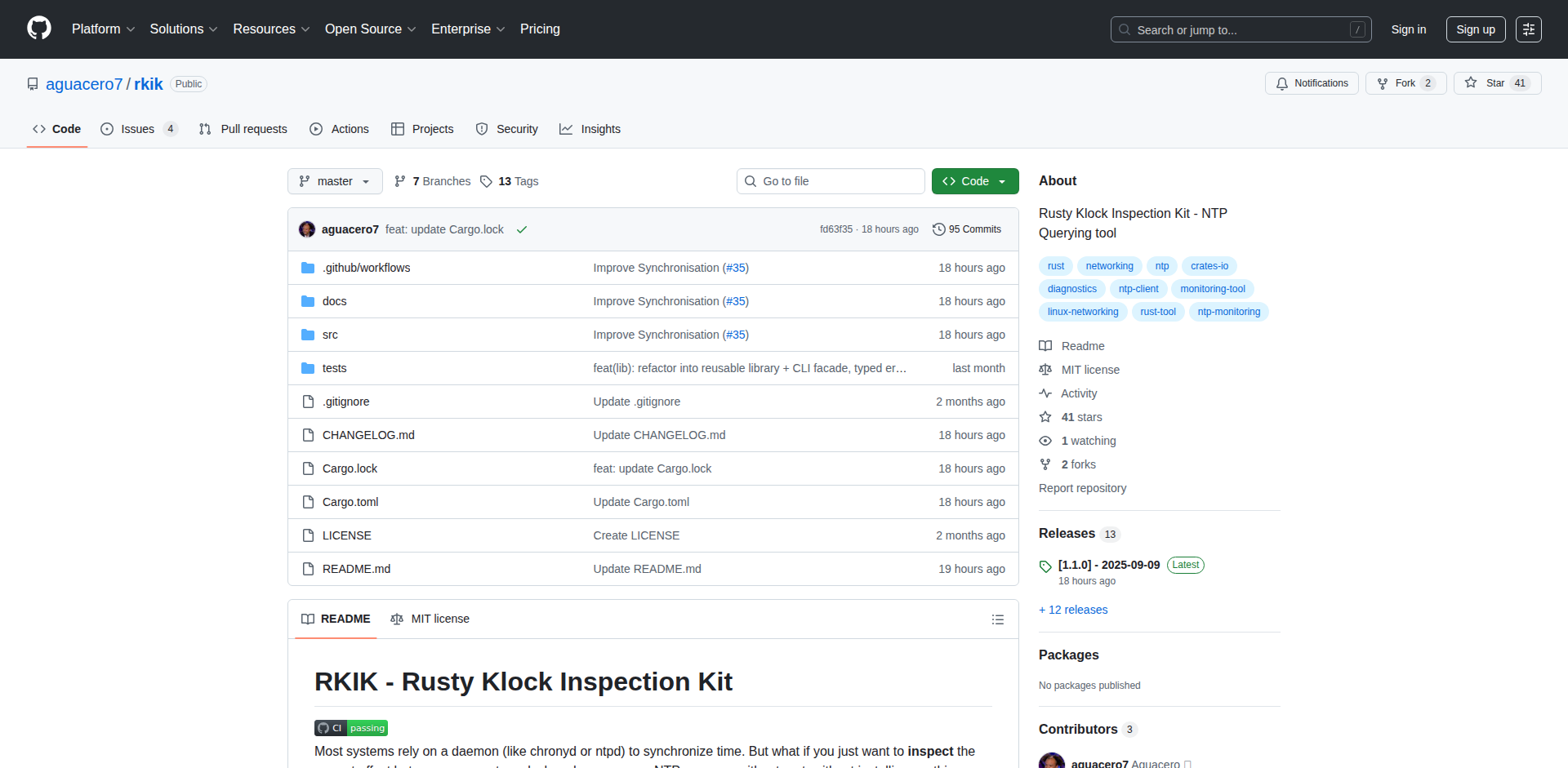Image resolution: width=1568 pixels, height=768 pixels.
Task: Click the release tag icon beside [1.1.0]
Action: pos(1045,566)
